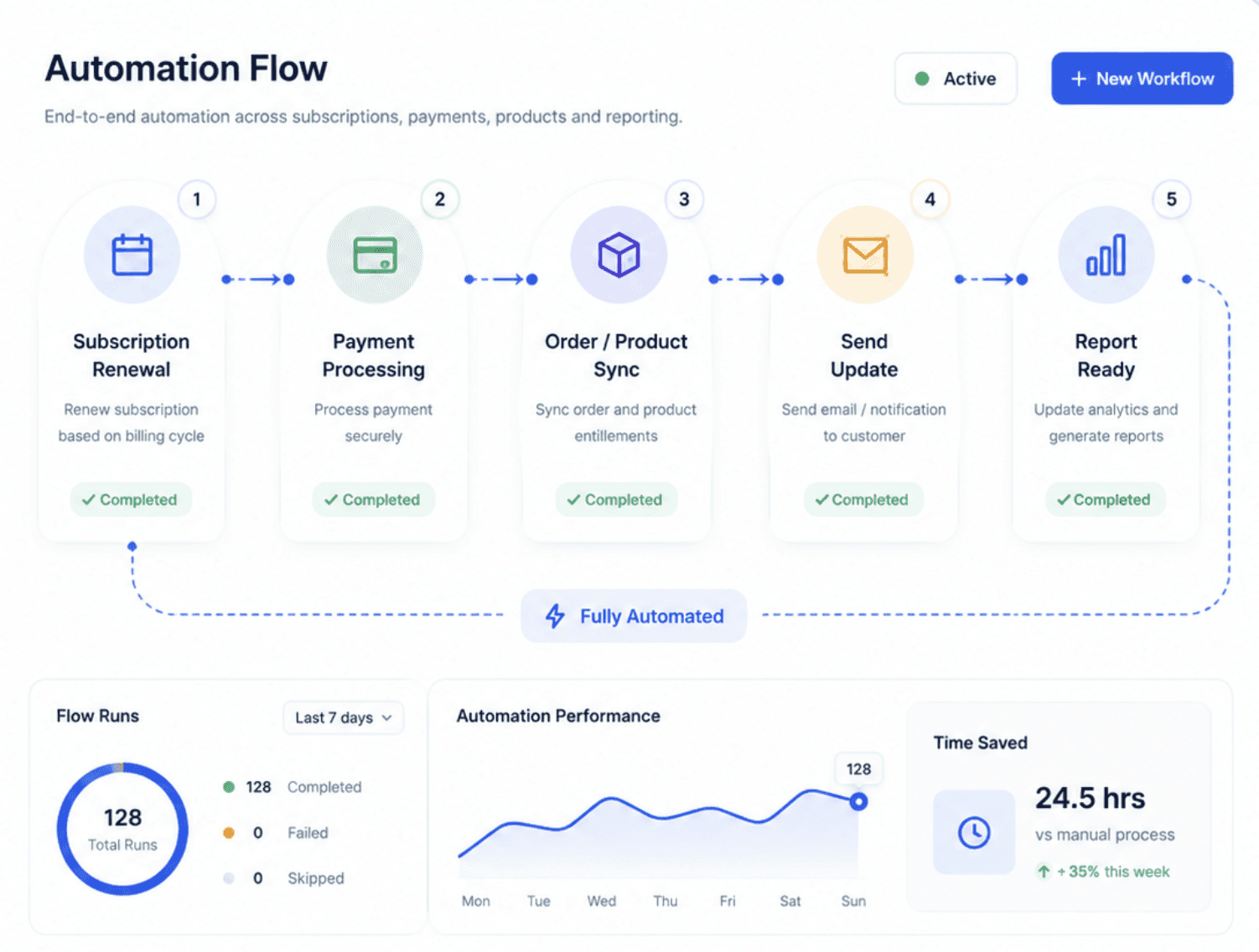1259x952 pixels.
Task: Click the Wed label on chart axis
Action: pos(602,901)
